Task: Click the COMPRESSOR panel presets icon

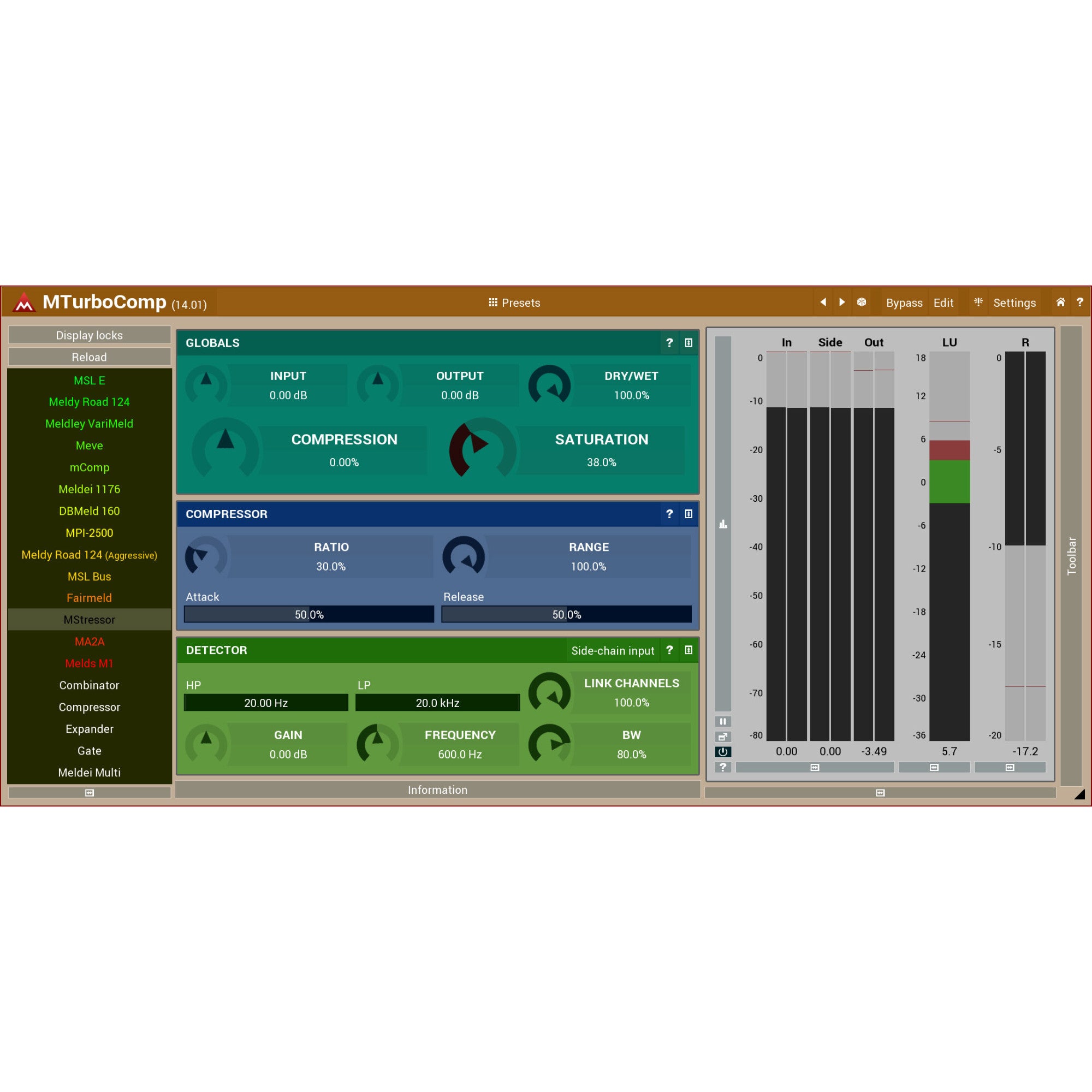Action: [x=689, y=514]
